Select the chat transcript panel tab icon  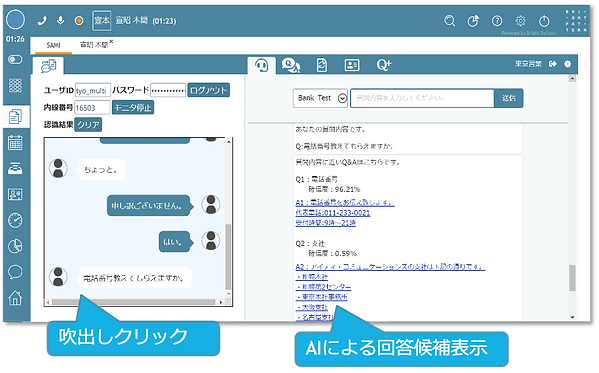coord(48,66)
